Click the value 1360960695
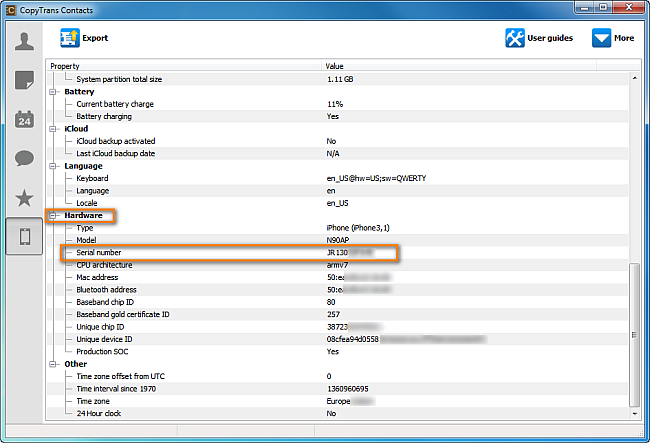 pos(348,389)
